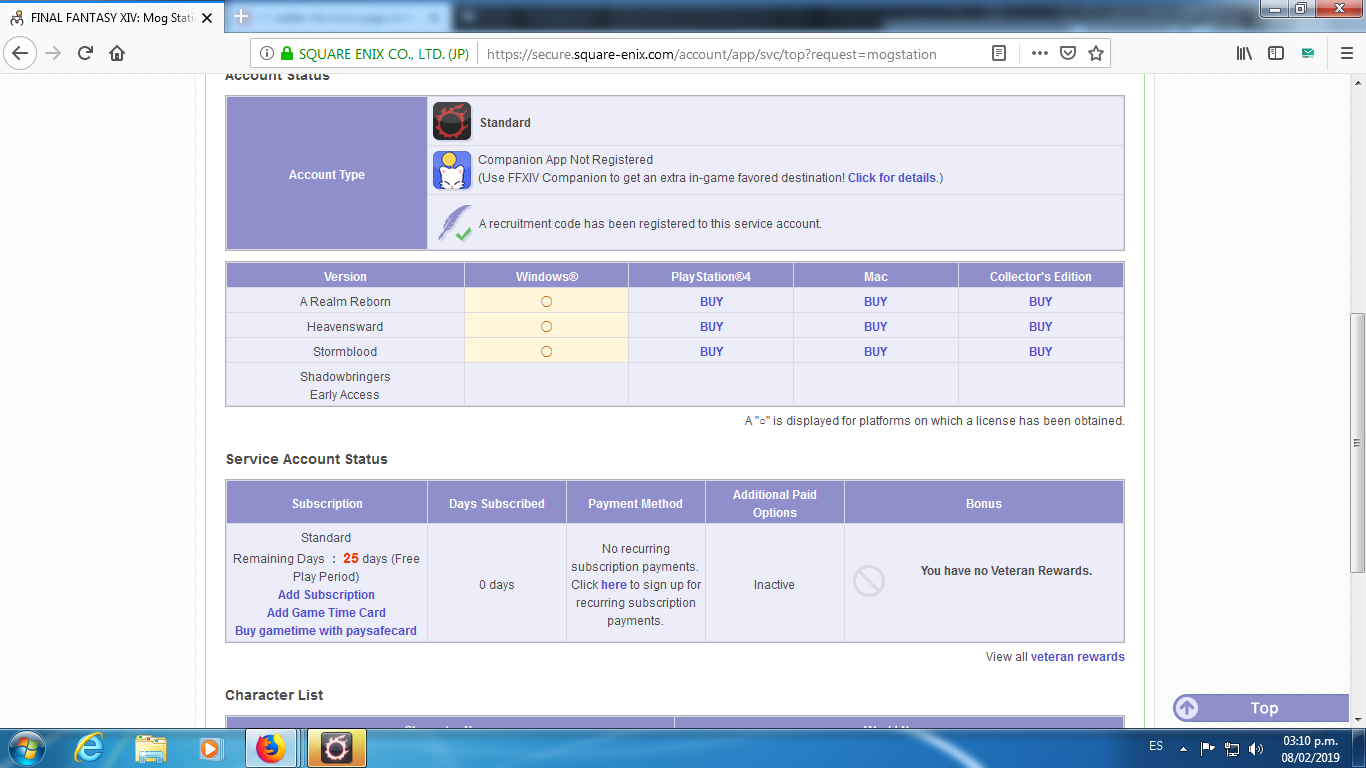Open a new tab with plus button
Image resolution: width=1366 pixels, height=768 pixels.
point(242,17)
